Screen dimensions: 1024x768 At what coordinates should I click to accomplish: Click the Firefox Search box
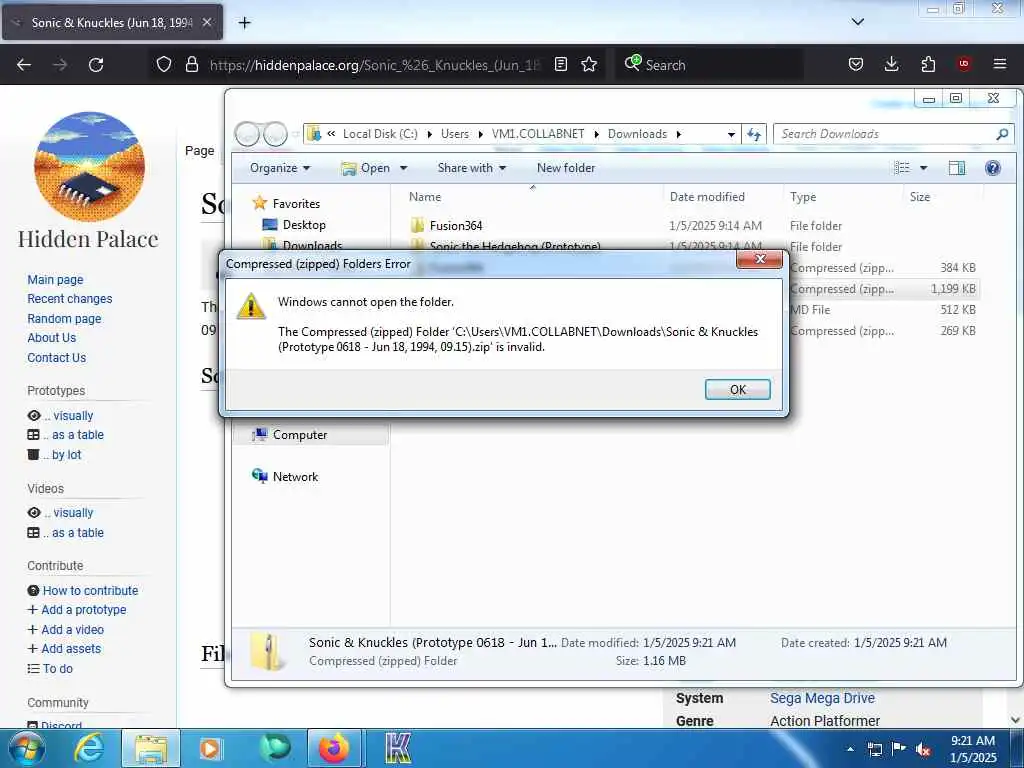click(709, 65)
